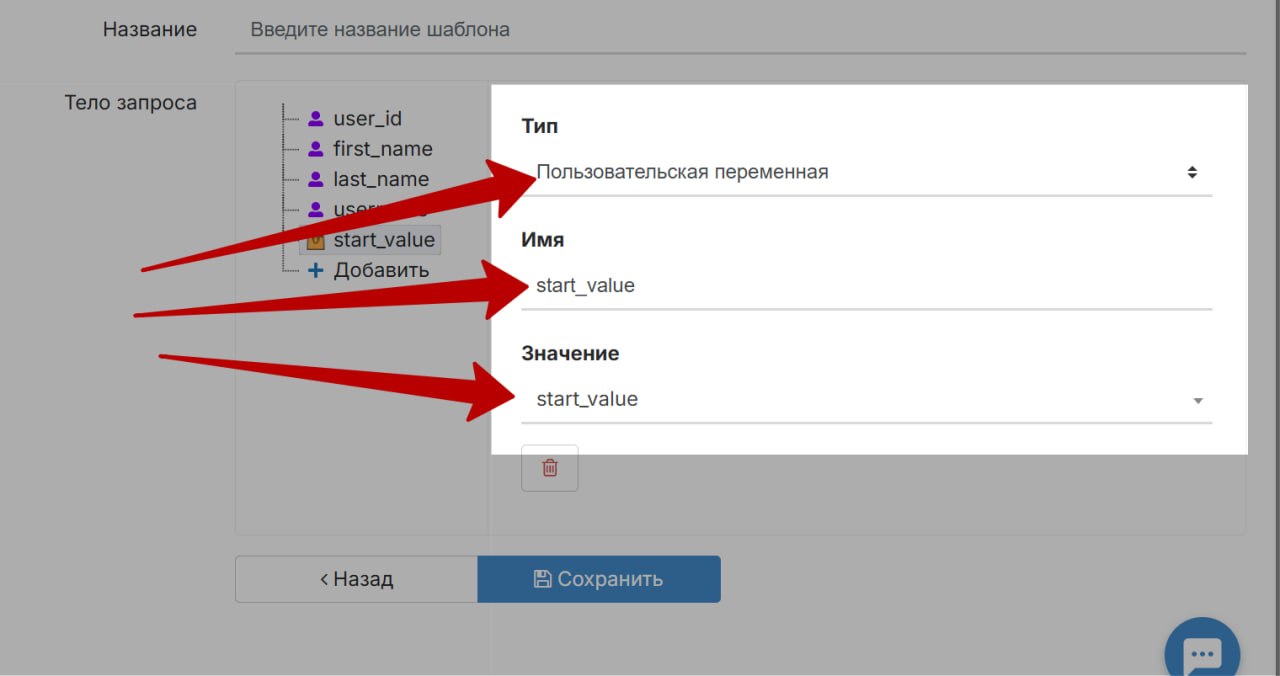This screenshot has width=1280, height=676.
Task: Focus the Имя text field
Action: (x=866, y=286)
